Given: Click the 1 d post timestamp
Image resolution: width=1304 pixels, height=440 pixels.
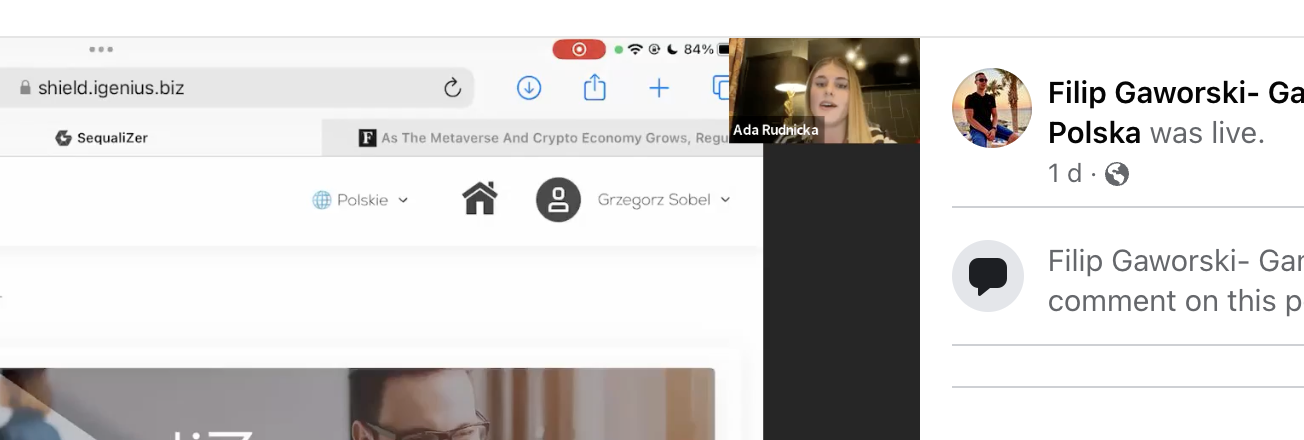Looking at the screenshot, I should pos(1065,174).
